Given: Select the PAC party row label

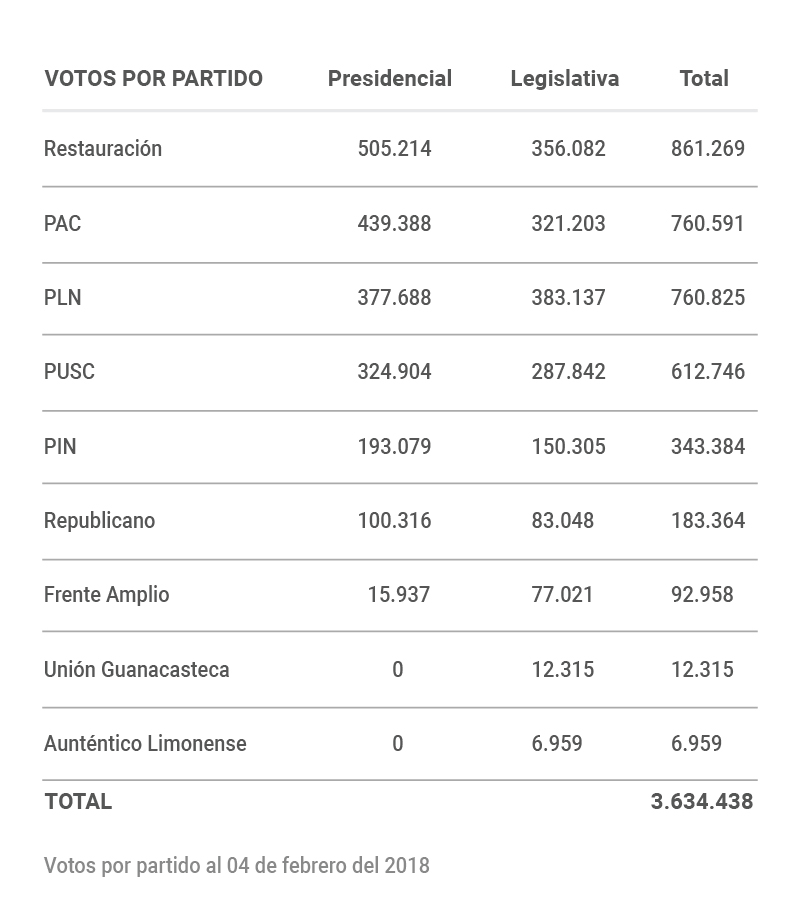Looking at the screenshot, I should (x=62, y=223).
